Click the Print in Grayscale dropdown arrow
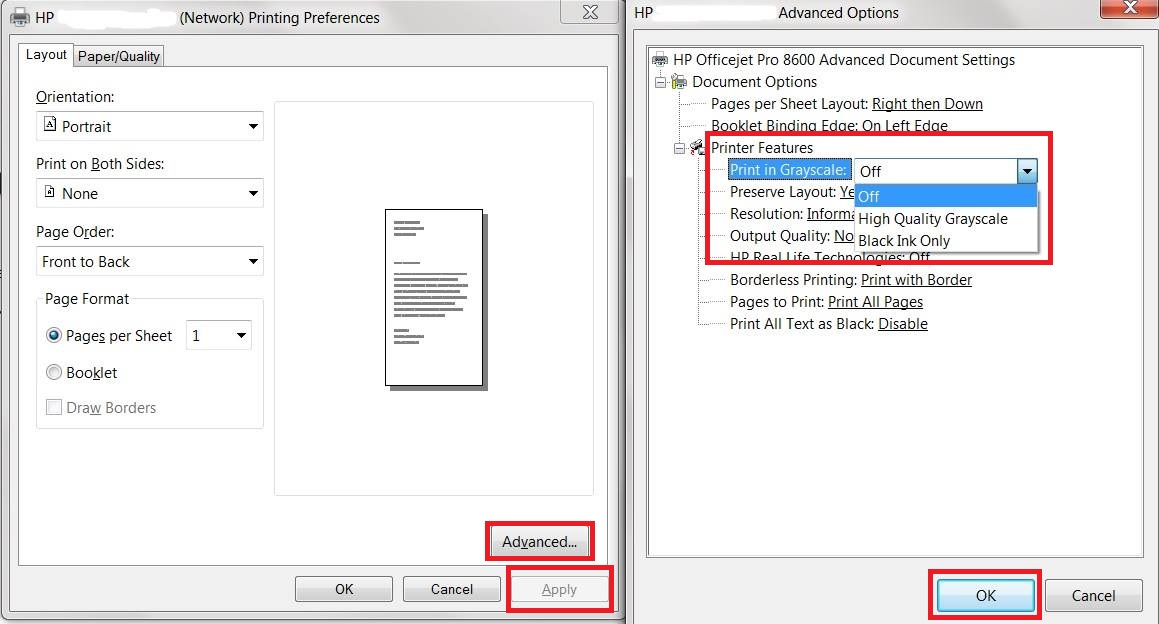1159x624 pixels. 1027,172
